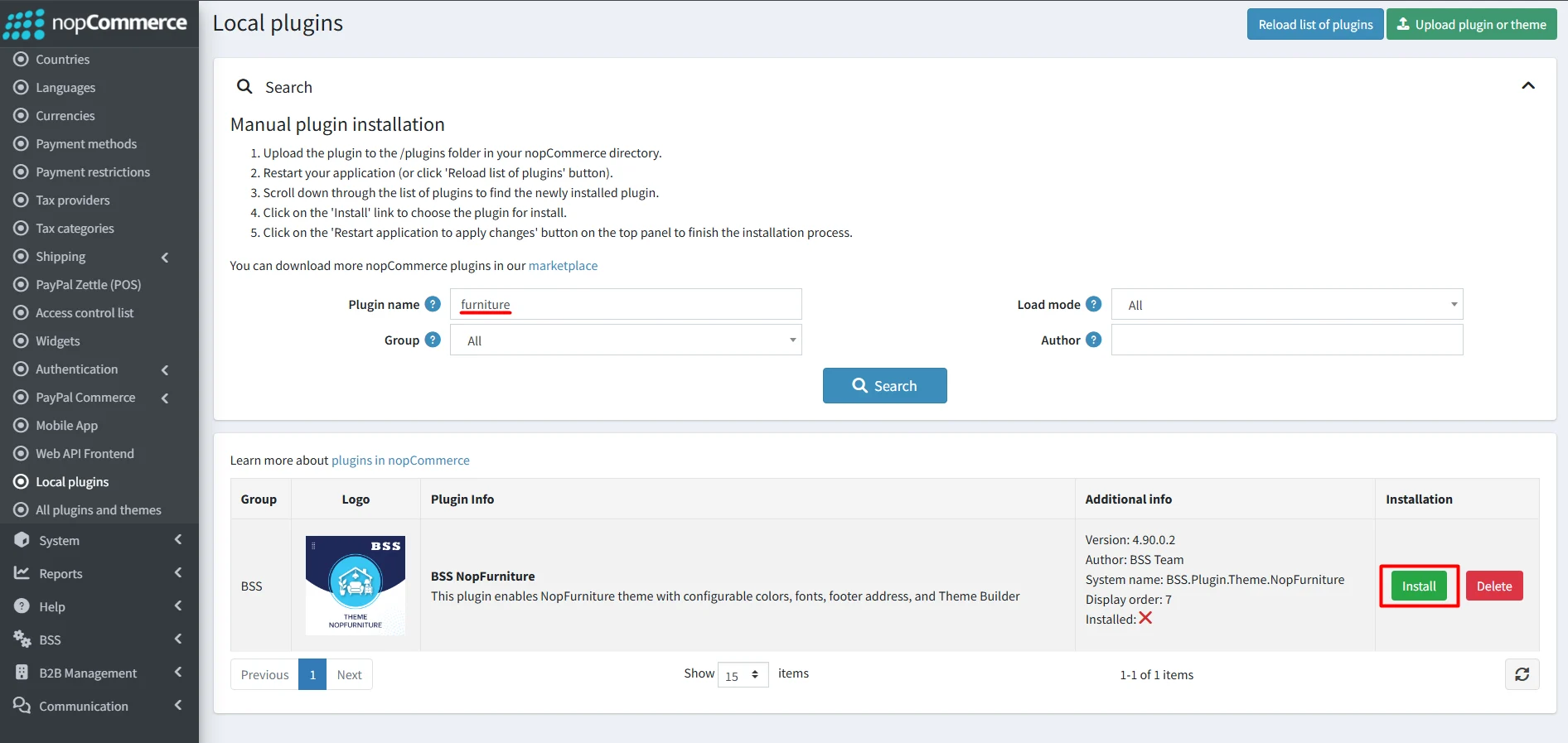Expand the B2B Management menu arrow
Screen dimensions: 1568x743
[x=178, y=672]
